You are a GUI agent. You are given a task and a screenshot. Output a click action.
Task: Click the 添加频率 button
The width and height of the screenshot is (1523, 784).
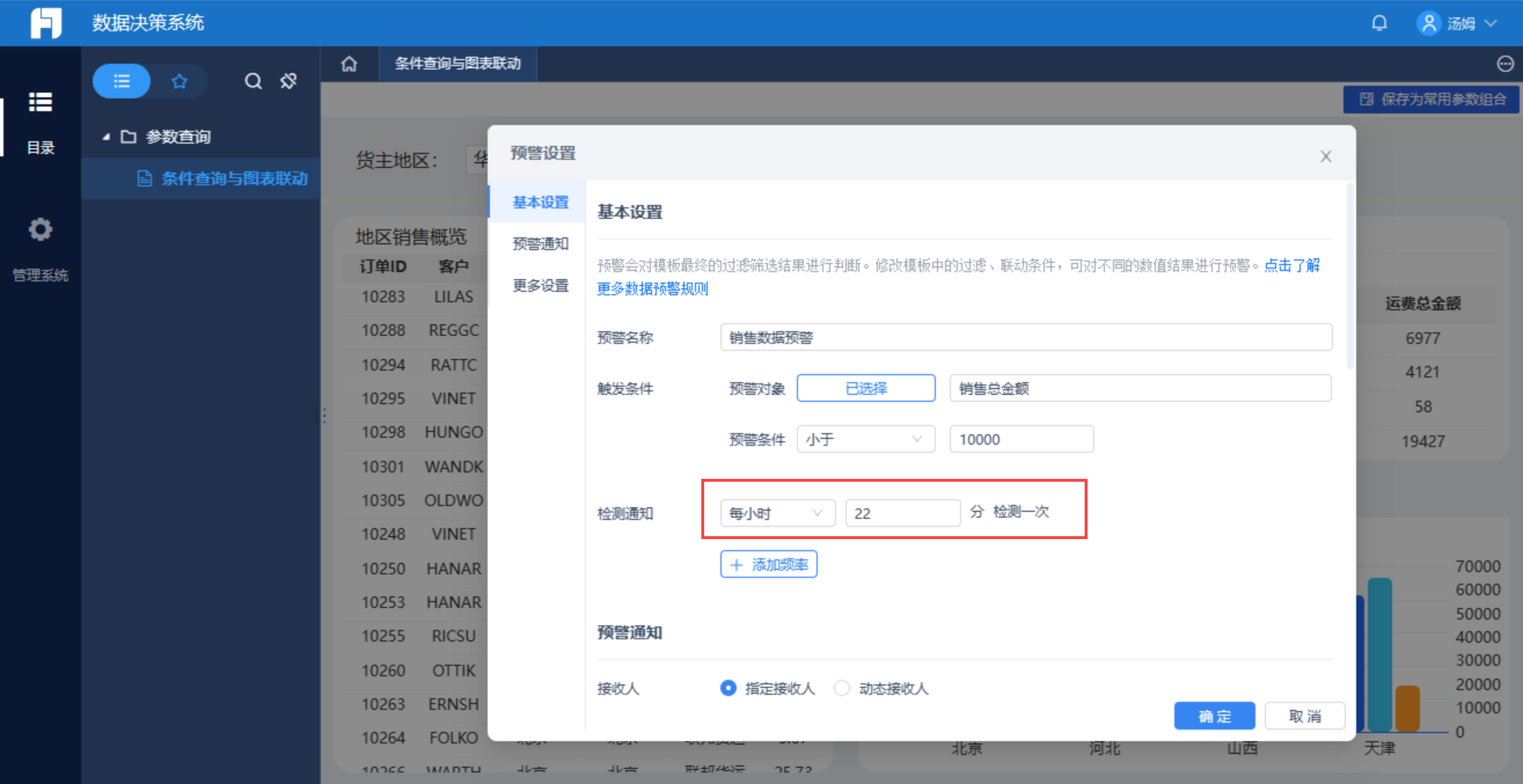768,565
